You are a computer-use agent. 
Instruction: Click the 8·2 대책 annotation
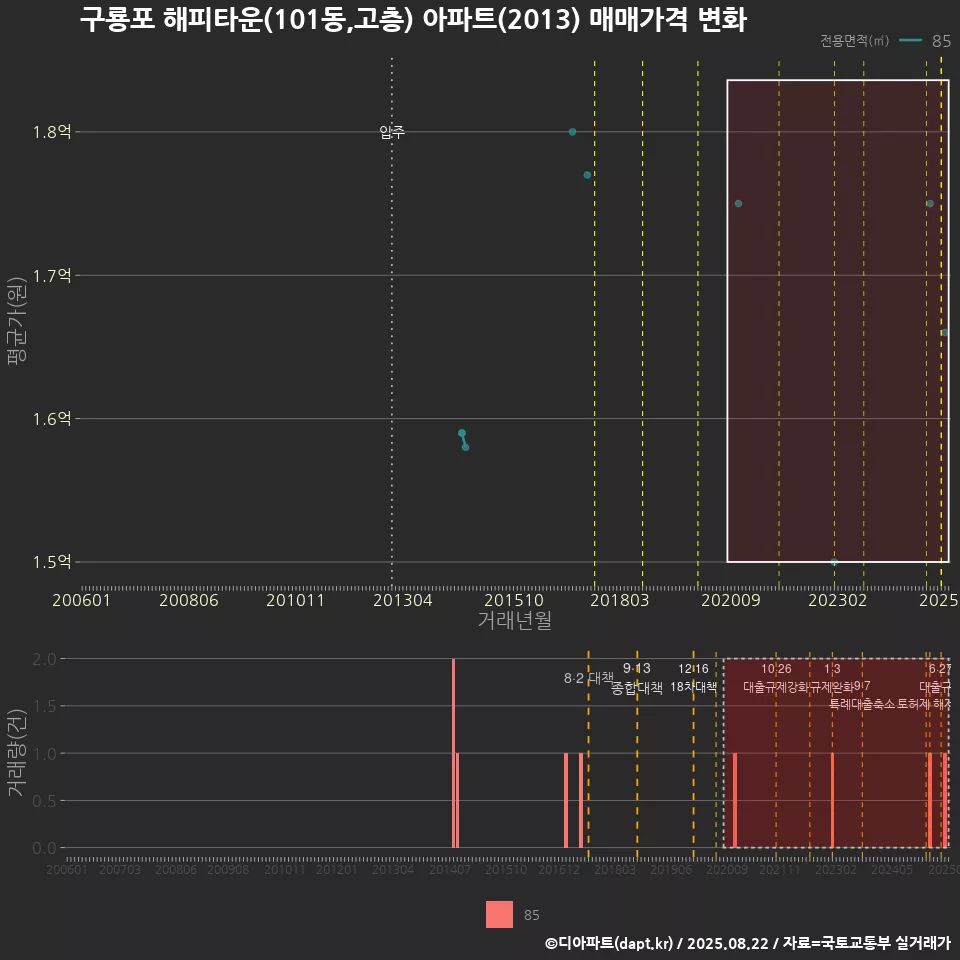tap(588, 678)
